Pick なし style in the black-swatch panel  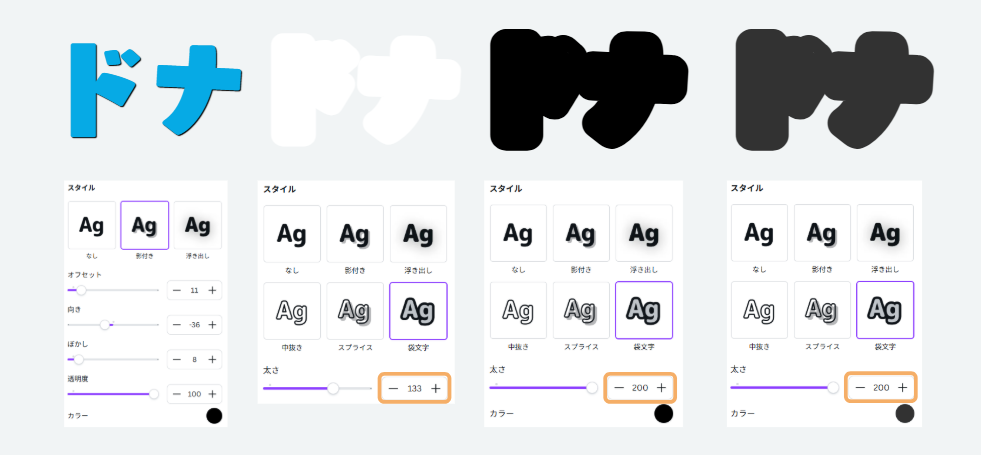tap(518, 233)
